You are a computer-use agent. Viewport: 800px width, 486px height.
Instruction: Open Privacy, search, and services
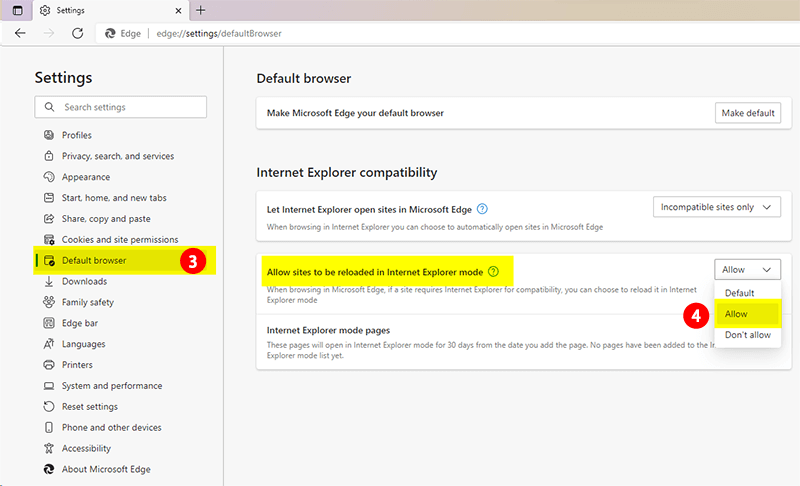118,156
